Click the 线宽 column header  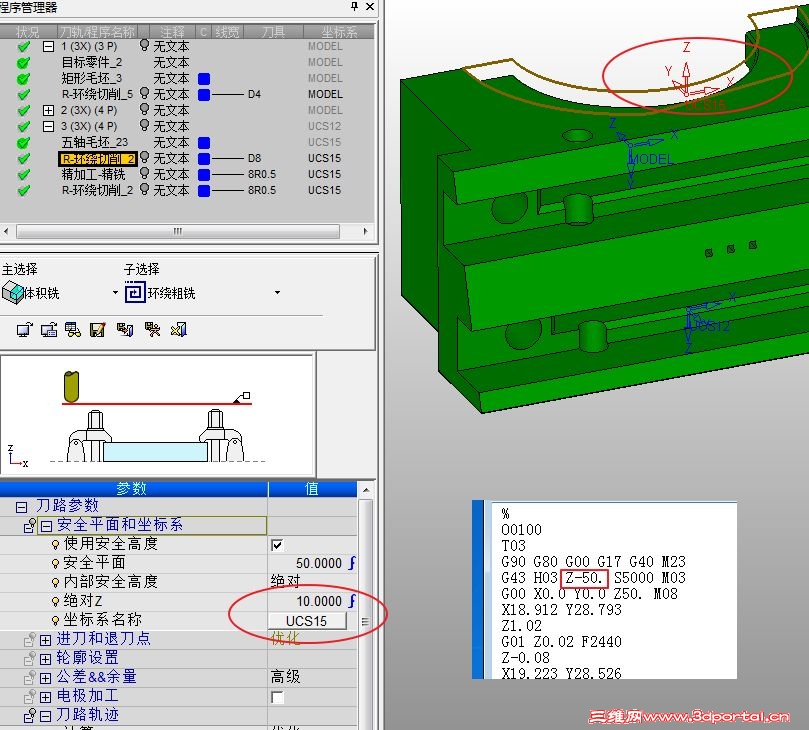tap(227, 32)
